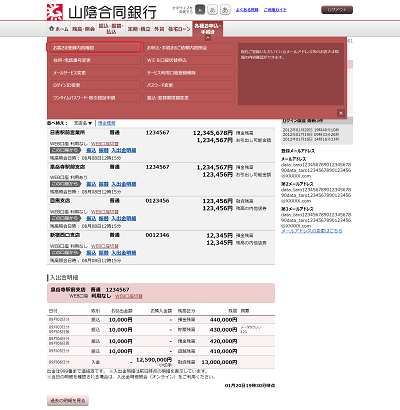400x410 pixels.
Task: Select the large あ font size button
Action: tap(225, 10)
